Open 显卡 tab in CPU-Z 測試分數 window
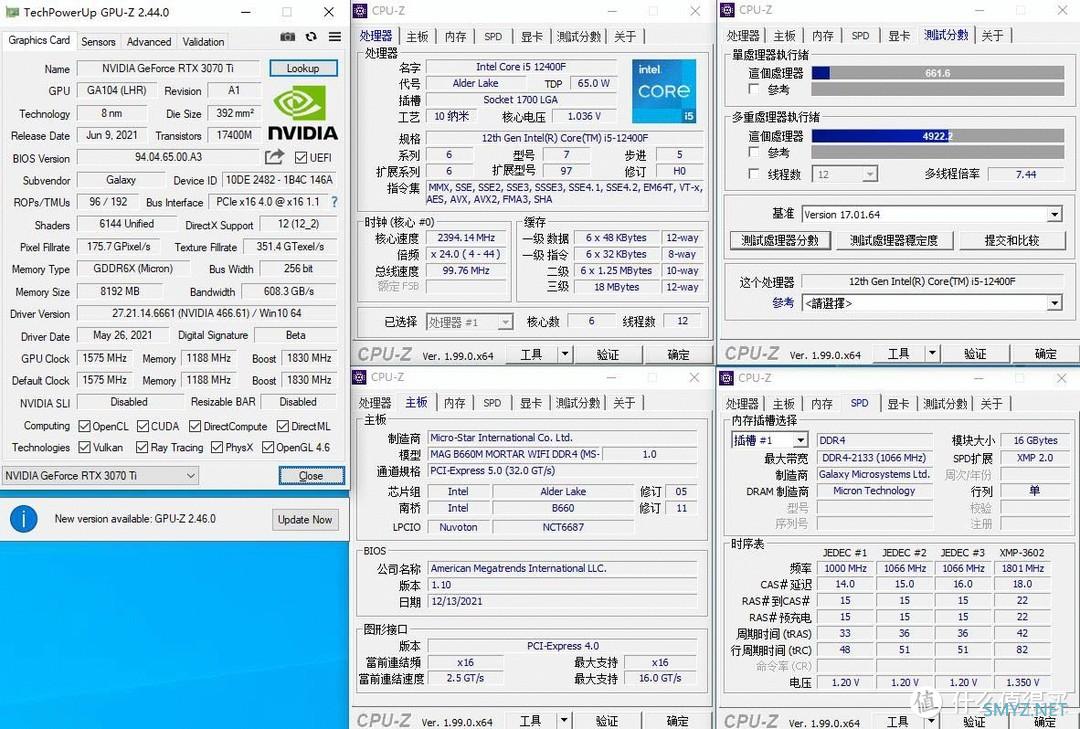 [899, 36]
